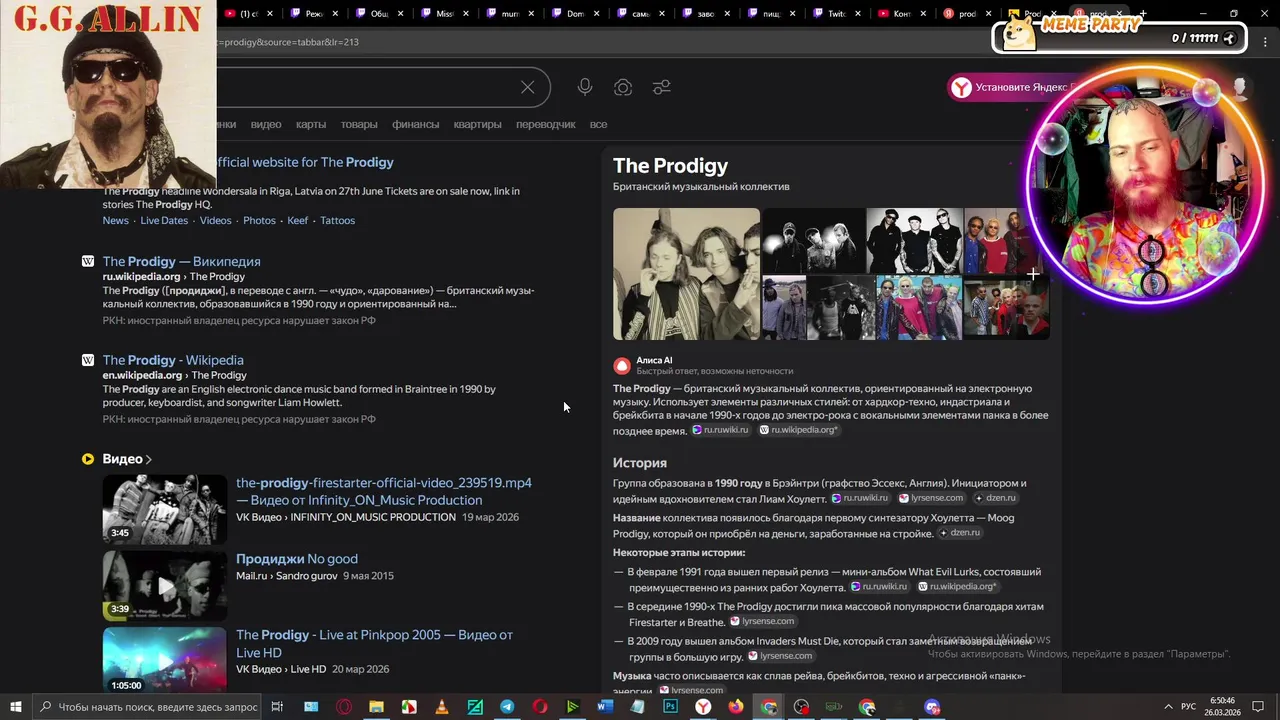
Task: Open the Live Dates sitelink
Action: (x=164, y=220)
